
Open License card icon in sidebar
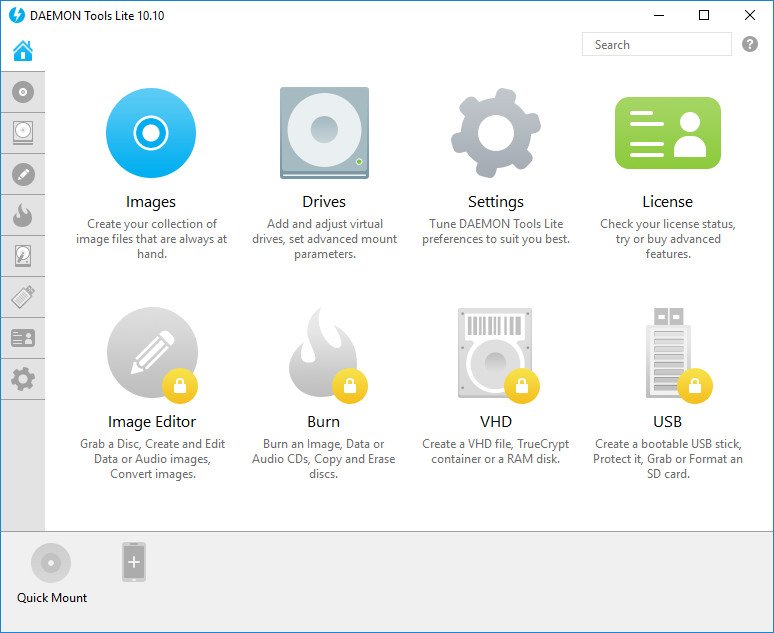(x=23, y=338)
